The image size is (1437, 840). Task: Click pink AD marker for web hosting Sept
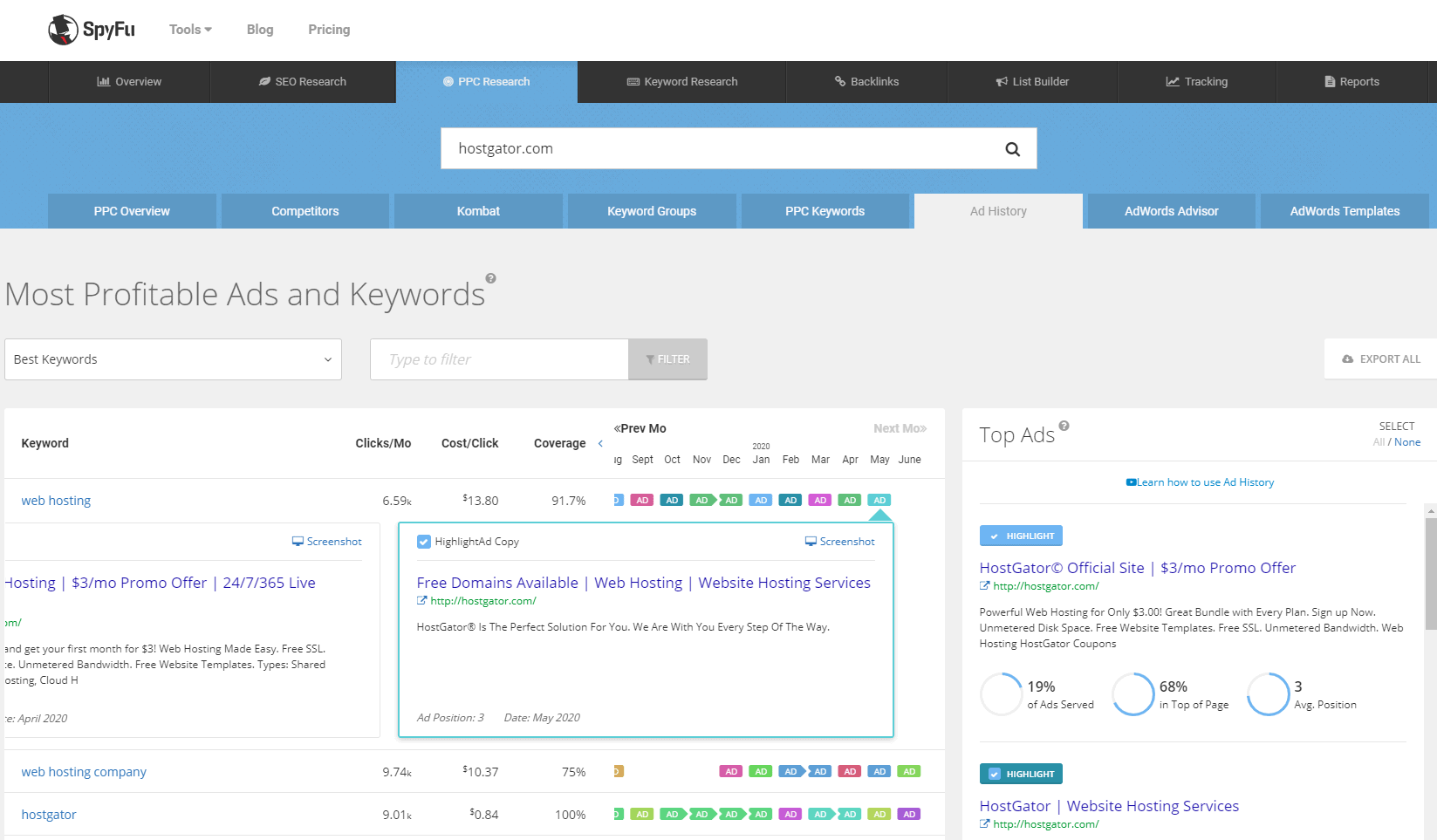[x=642, y=501]
